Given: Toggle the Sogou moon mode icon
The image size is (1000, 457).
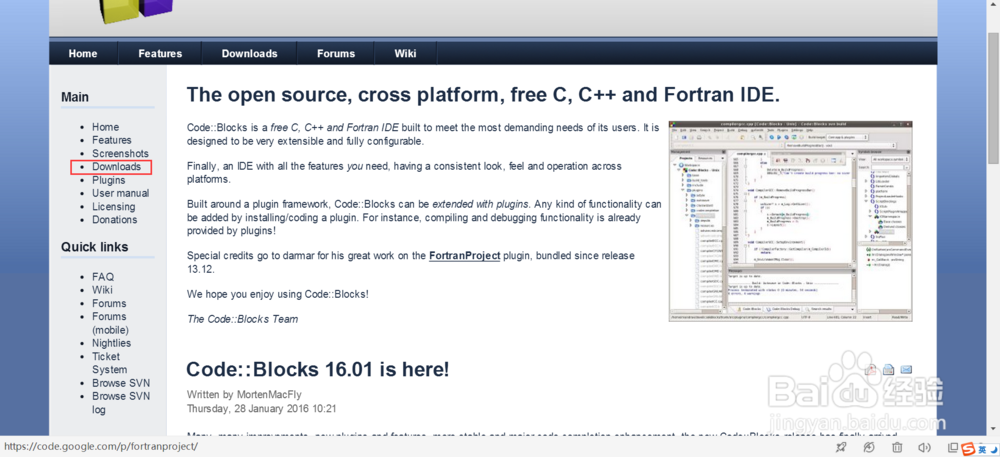Looking at the screenshot, I should click(x=992, y=448).
